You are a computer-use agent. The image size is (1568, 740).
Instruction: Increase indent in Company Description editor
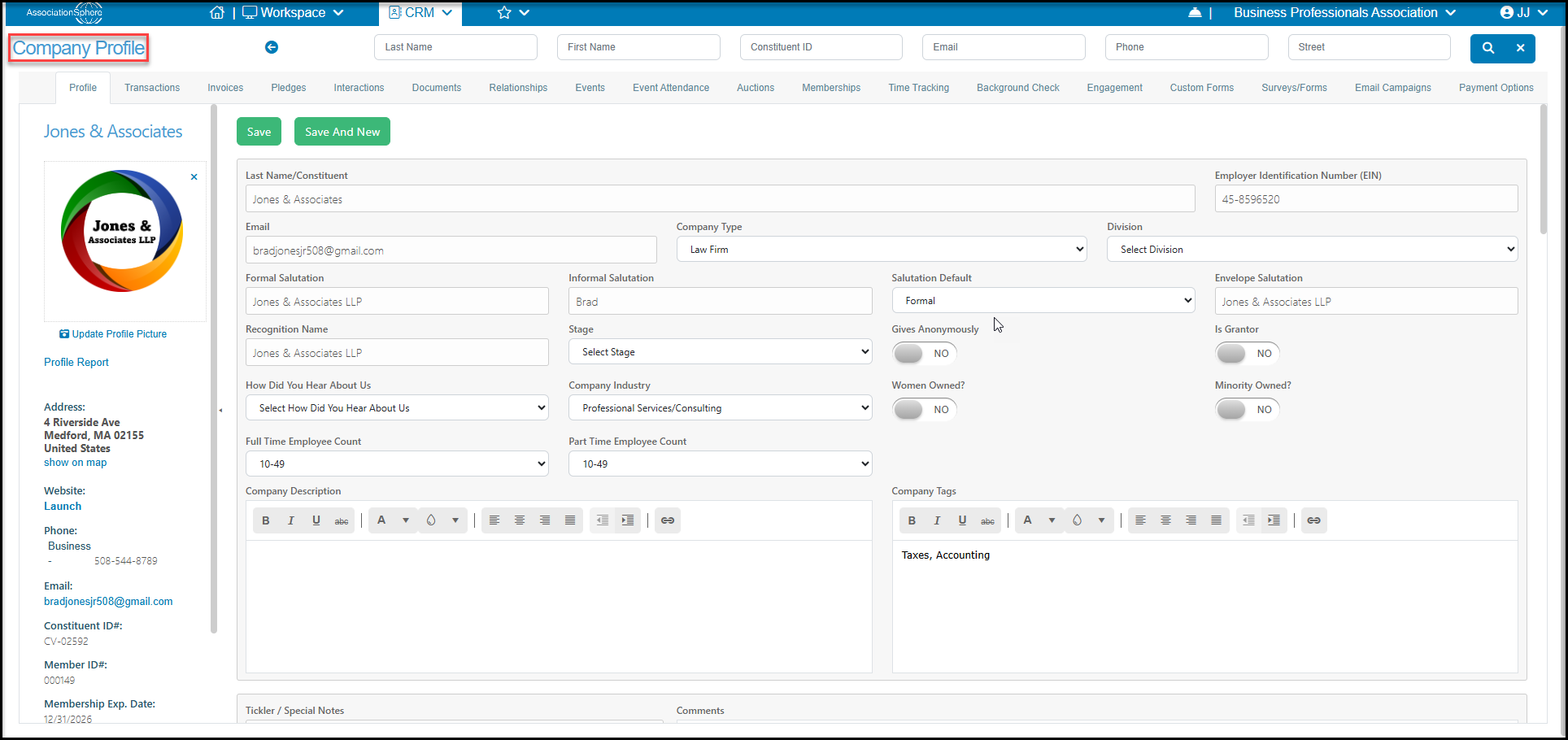point(628,520)
